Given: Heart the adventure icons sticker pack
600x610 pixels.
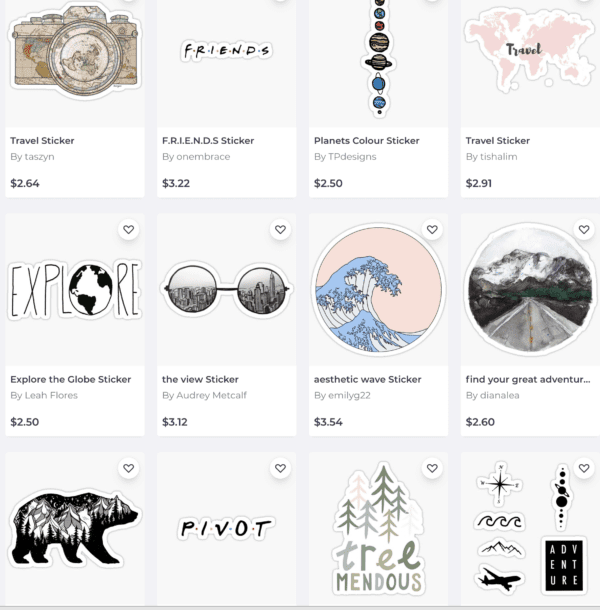Looking at the screenshot, I should [584, 468].
